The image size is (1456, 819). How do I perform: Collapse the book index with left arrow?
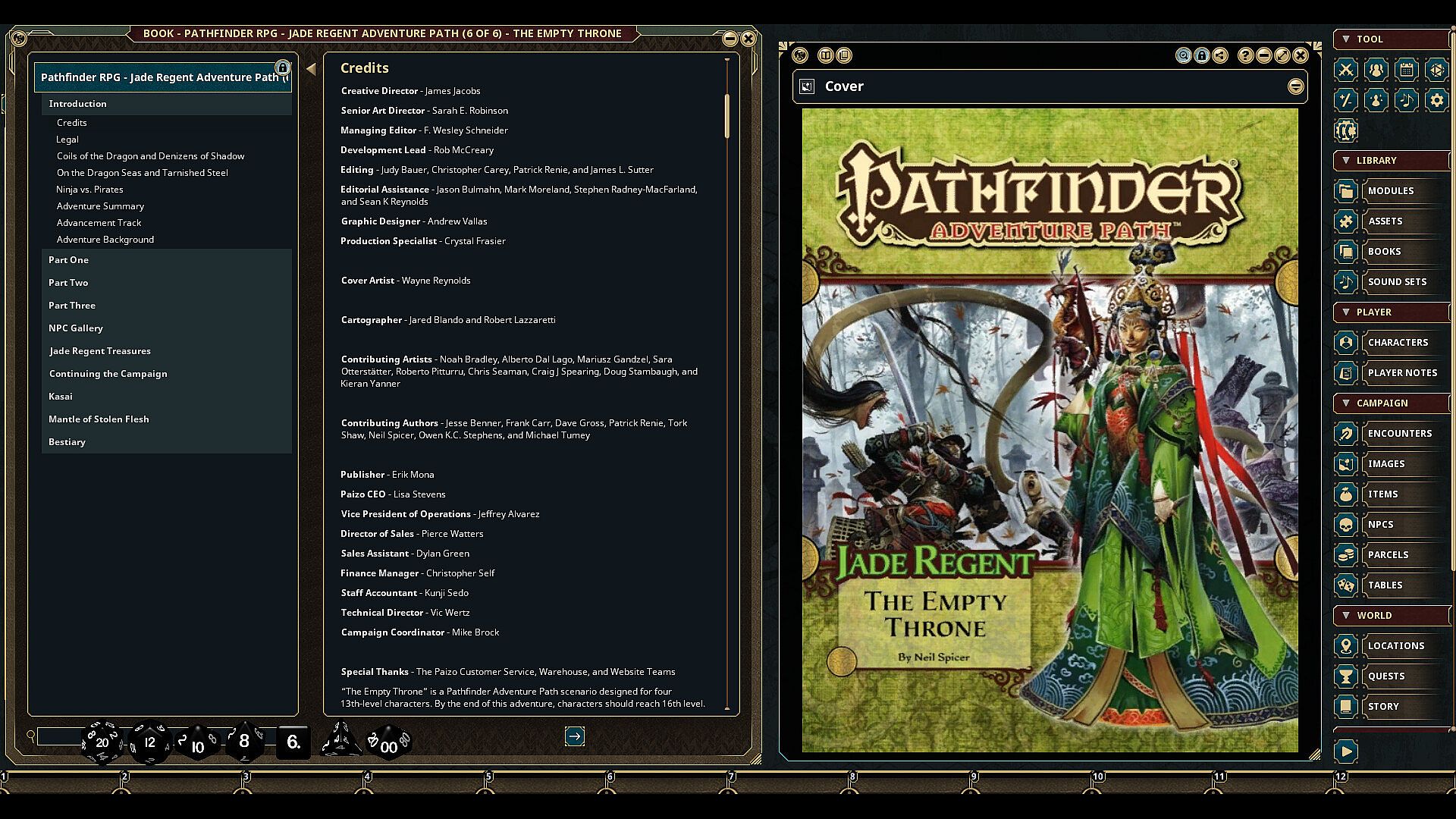[311, 69]
